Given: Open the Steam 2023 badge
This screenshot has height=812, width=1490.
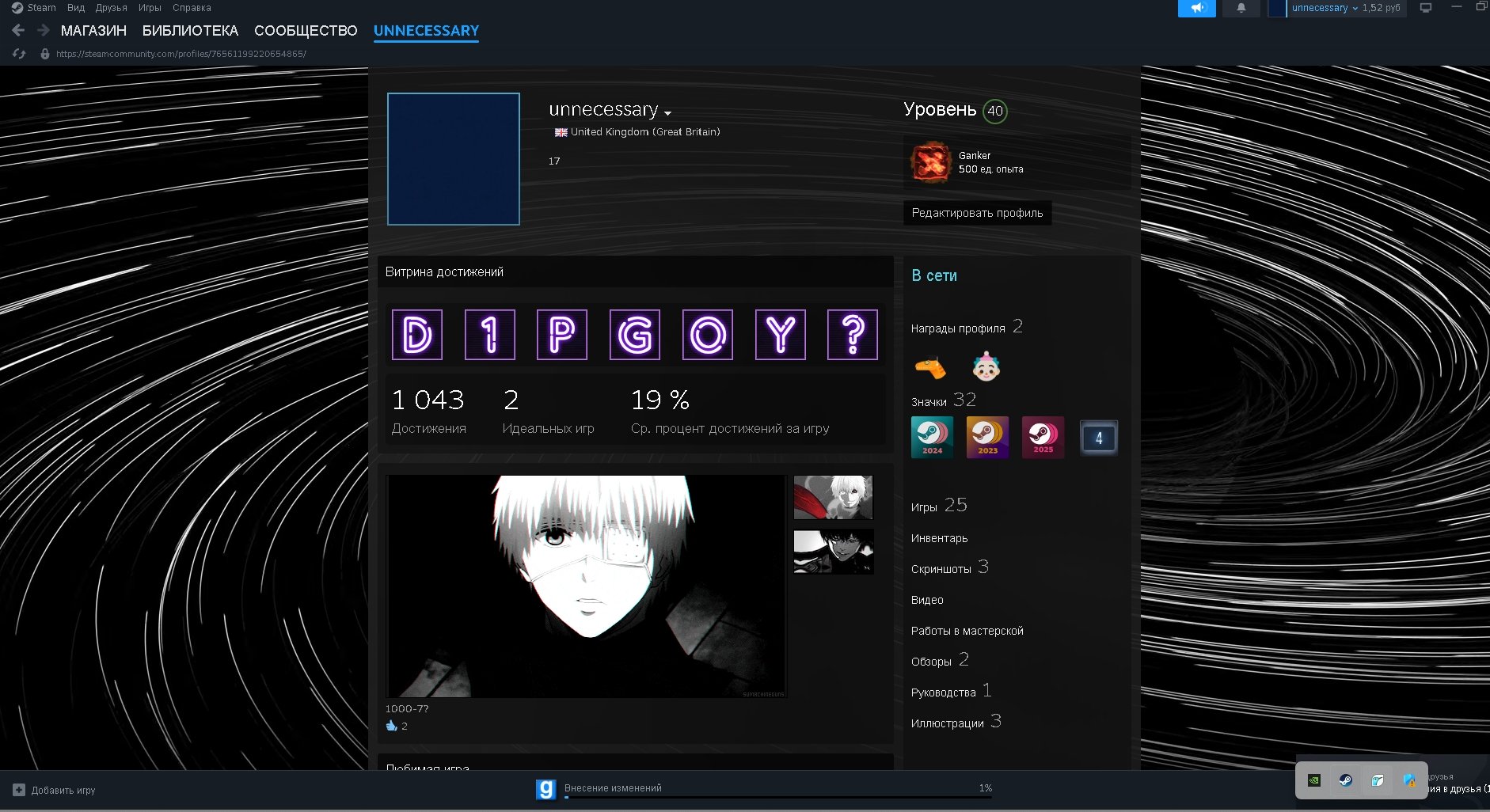Looking at the screenshot, I should pos(987,437).
